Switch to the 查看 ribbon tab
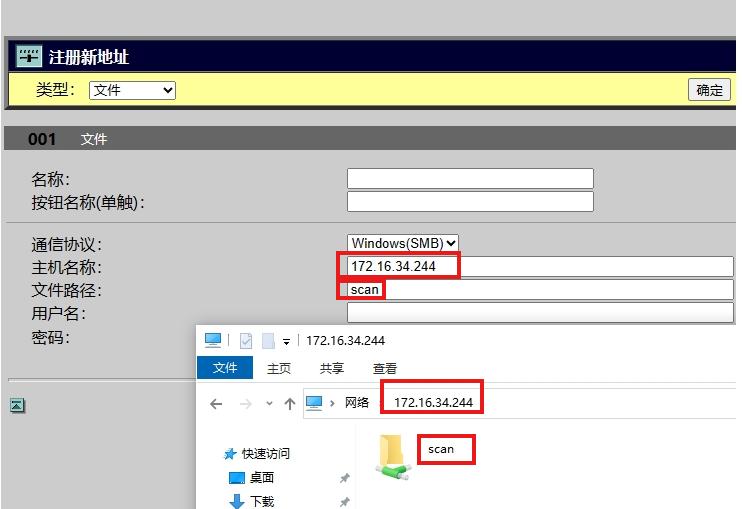742x509 pixels. point(385,368)
